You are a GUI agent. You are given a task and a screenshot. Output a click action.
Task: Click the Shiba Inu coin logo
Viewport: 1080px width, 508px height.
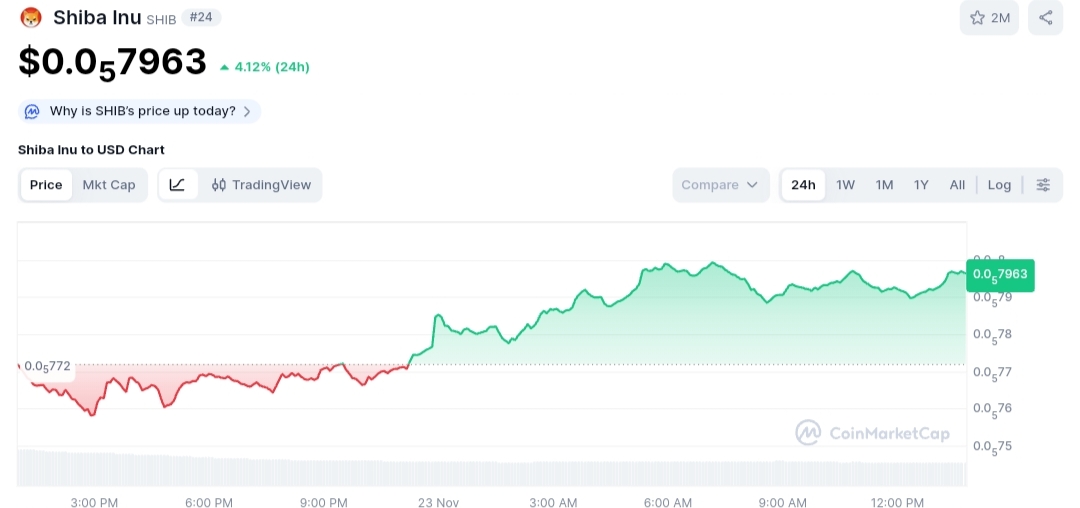tap(31, 17)
